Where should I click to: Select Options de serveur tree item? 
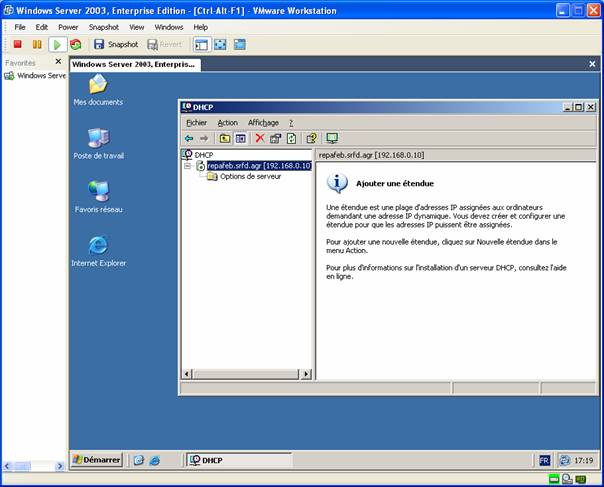pos(250,176)
